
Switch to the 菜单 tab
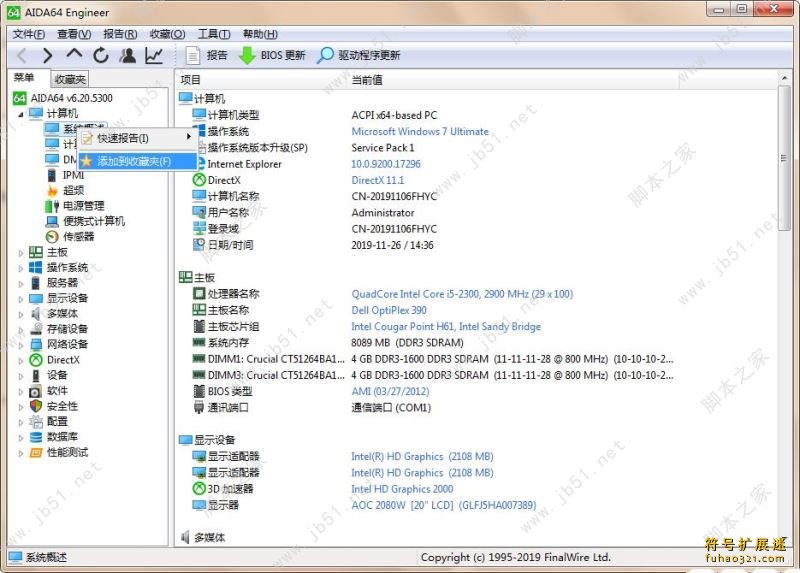tap(24, 78)
